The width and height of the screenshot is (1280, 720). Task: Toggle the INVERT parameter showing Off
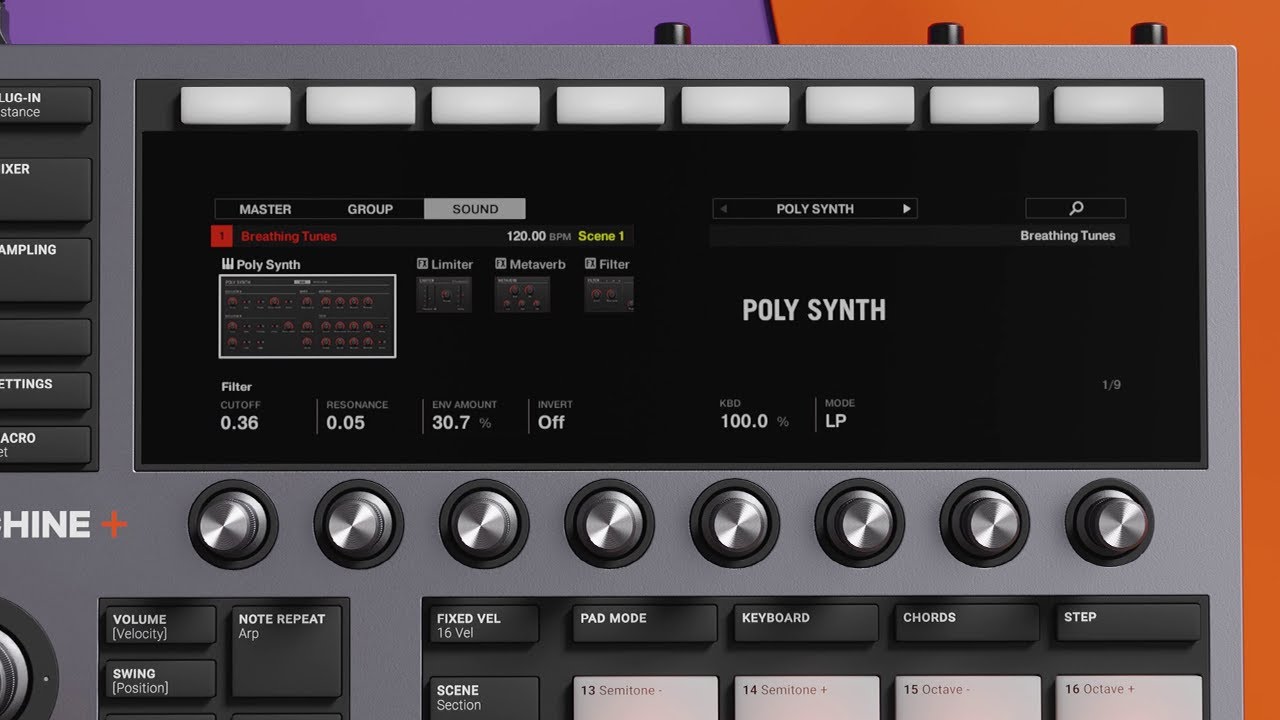pyautogui.click(x=551, y=423)
